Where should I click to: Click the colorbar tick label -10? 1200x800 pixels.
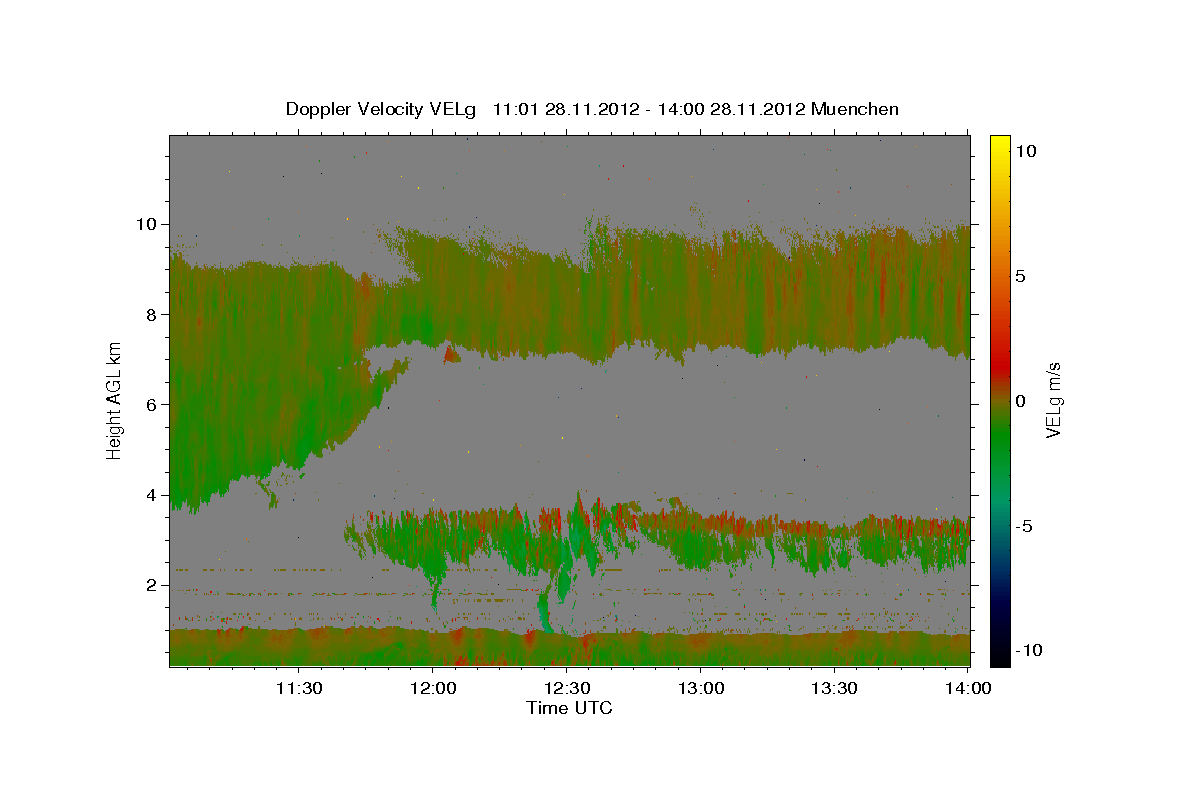click(x=1029, y=651)
